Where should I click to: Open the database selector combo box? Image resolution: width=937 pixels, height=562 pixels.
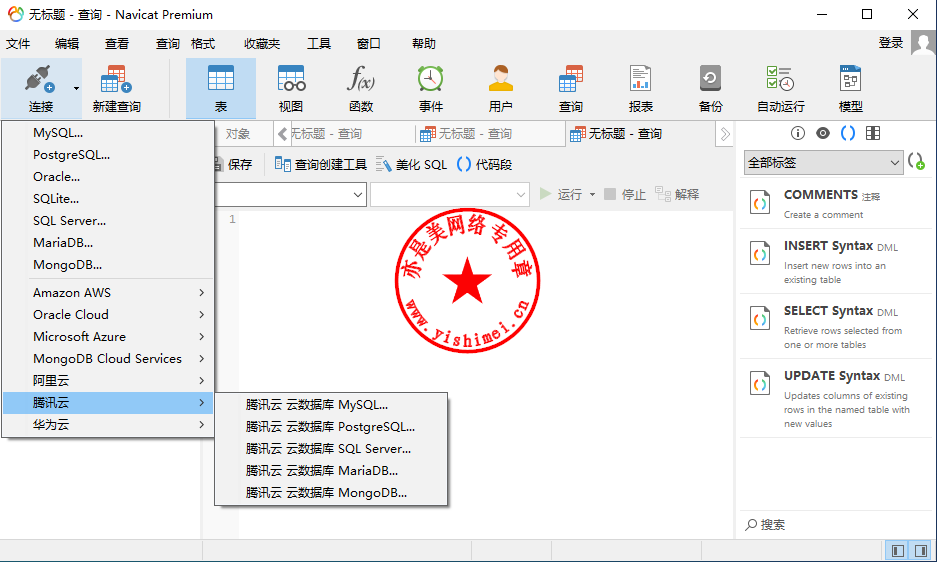[450, 194]
